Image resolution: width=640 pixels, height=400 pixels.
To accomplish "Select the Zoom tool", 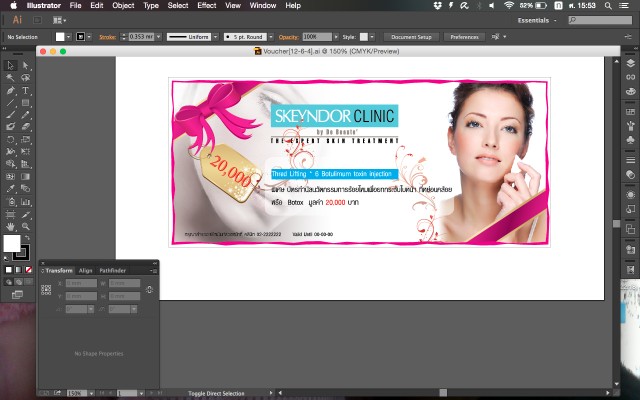I will [26, 226].
